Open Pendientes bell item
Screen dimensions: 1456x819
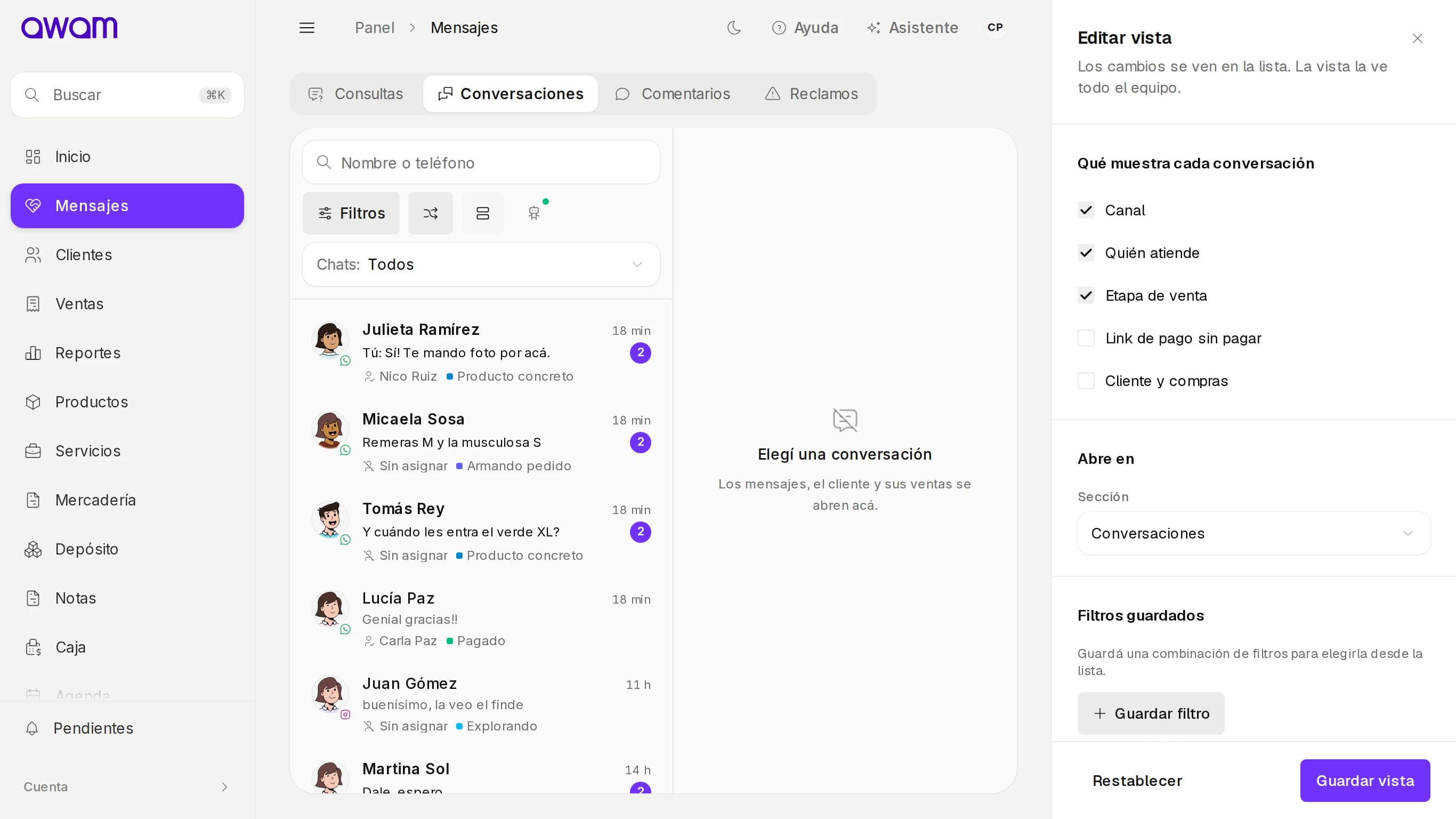point(127,728)
